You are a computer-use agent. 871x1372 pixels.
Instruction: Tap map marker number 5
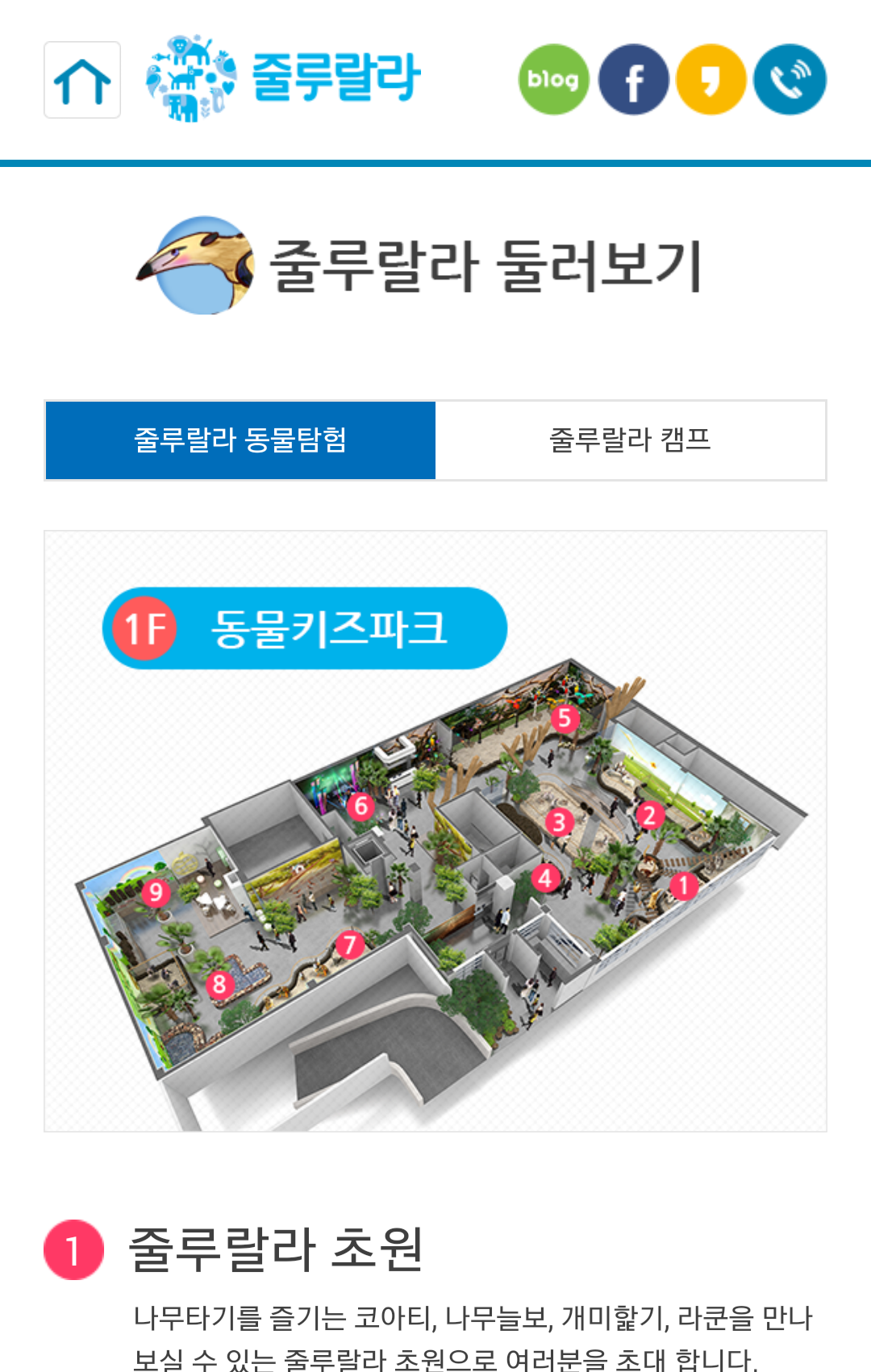click(x=565, y=718)
